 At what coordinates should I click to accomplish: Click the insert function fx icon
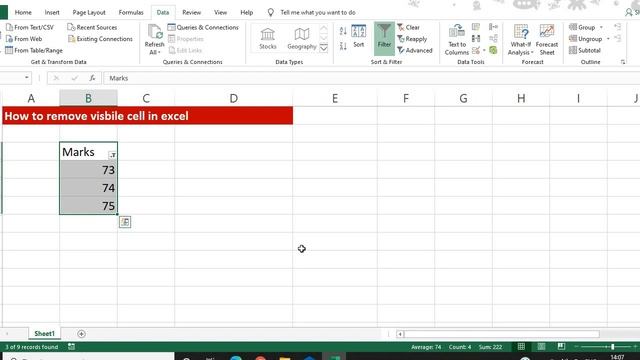click(x=92, y=78)
